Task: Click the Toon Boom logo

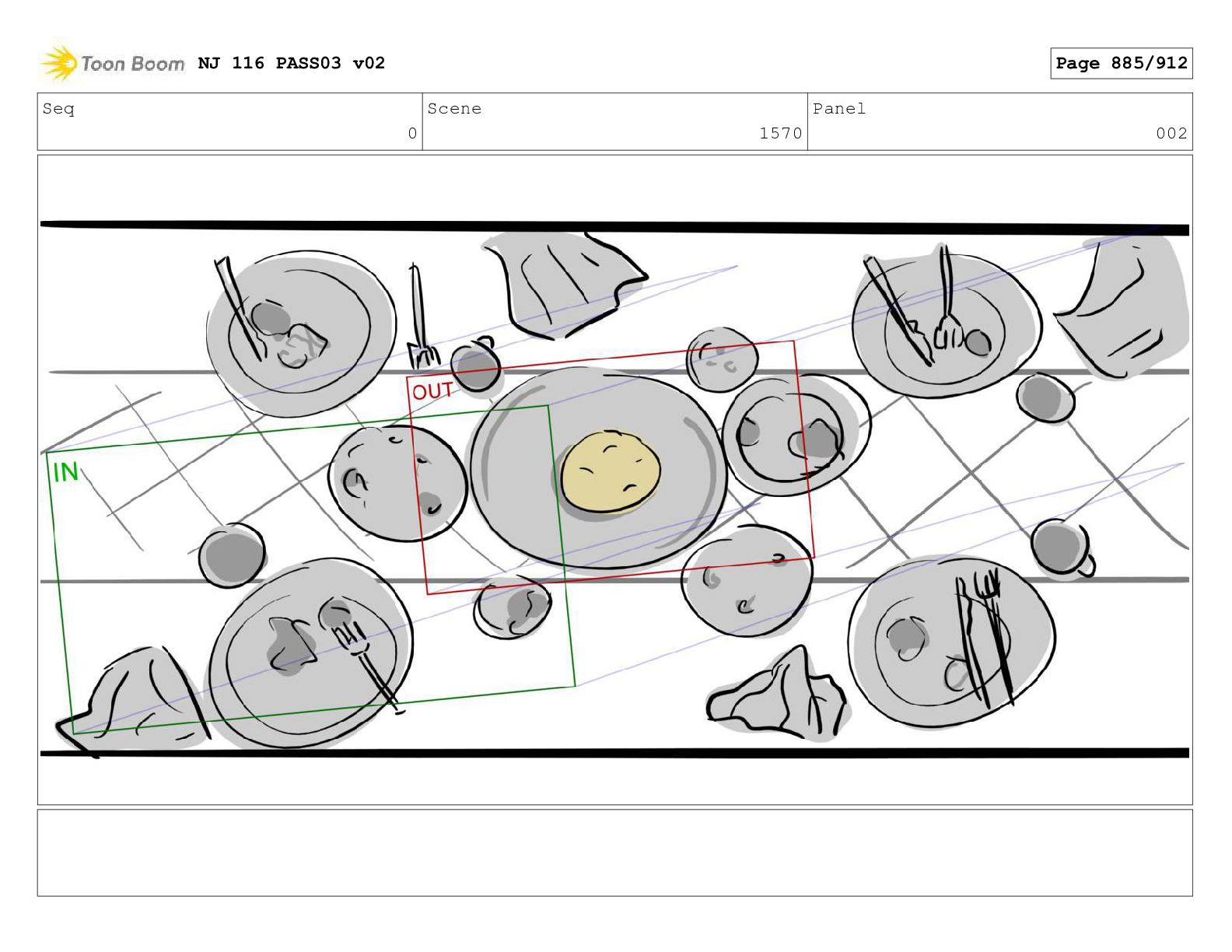Action: click(x=113, y=63)
